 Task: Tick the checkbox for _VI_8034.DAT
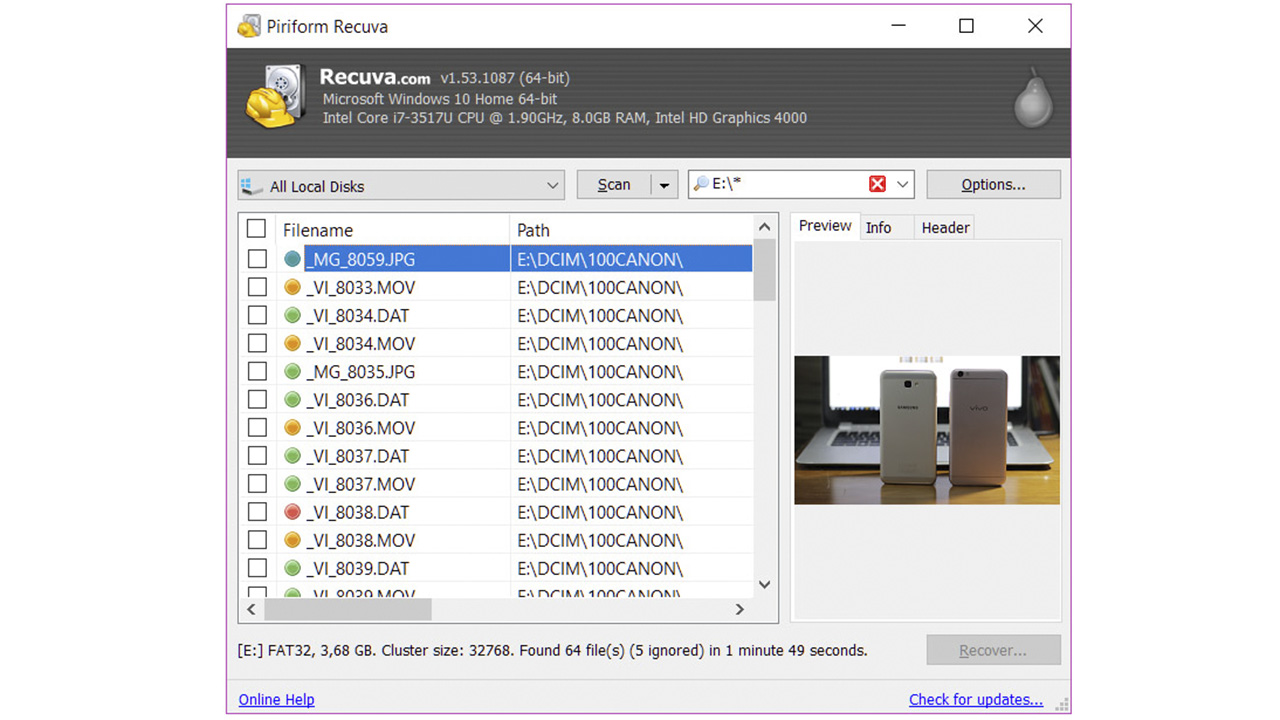[257, 315]
